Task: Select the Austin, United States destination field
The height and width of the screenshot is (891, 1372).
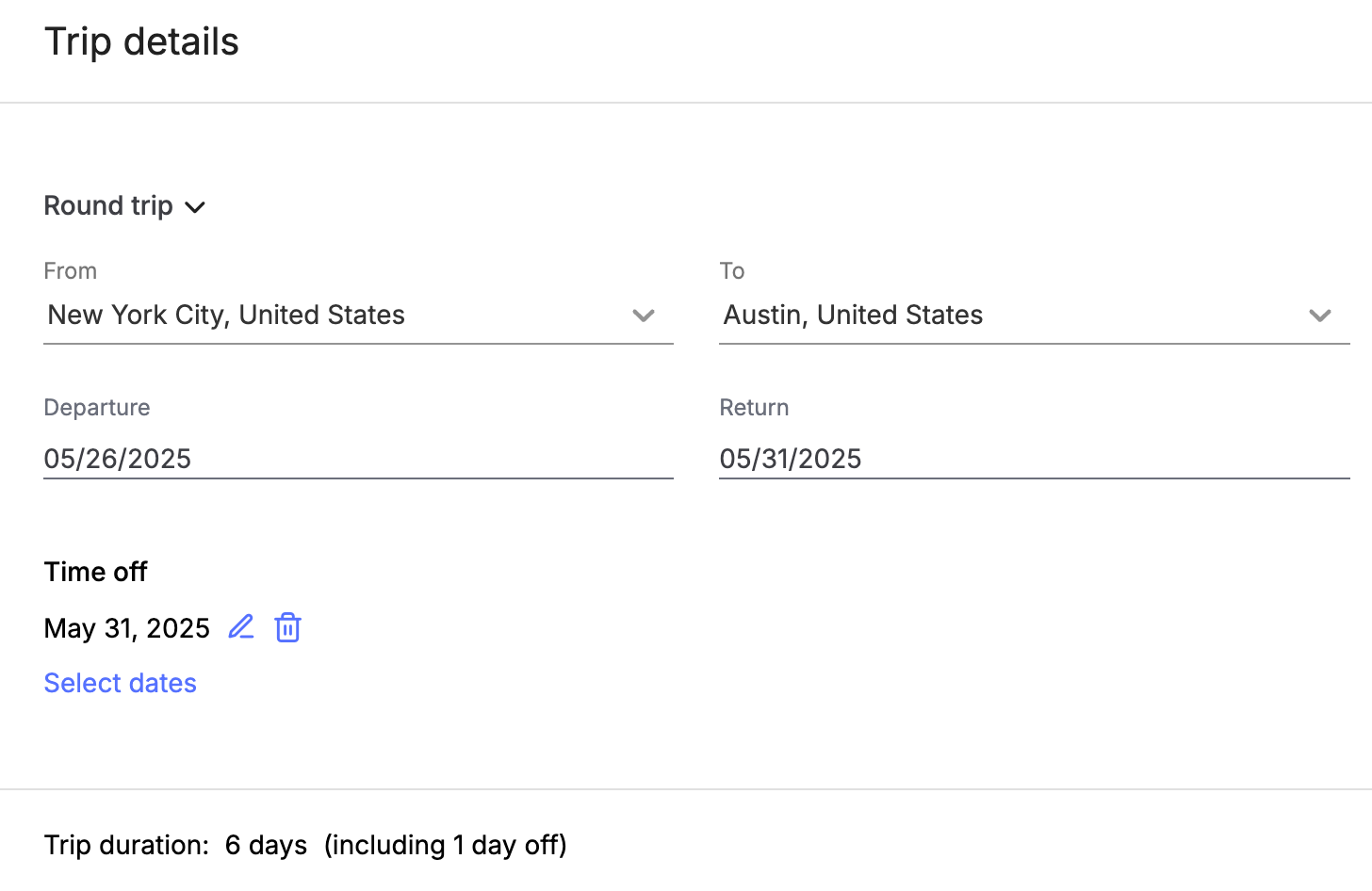Action: (x=1034, y=316)
